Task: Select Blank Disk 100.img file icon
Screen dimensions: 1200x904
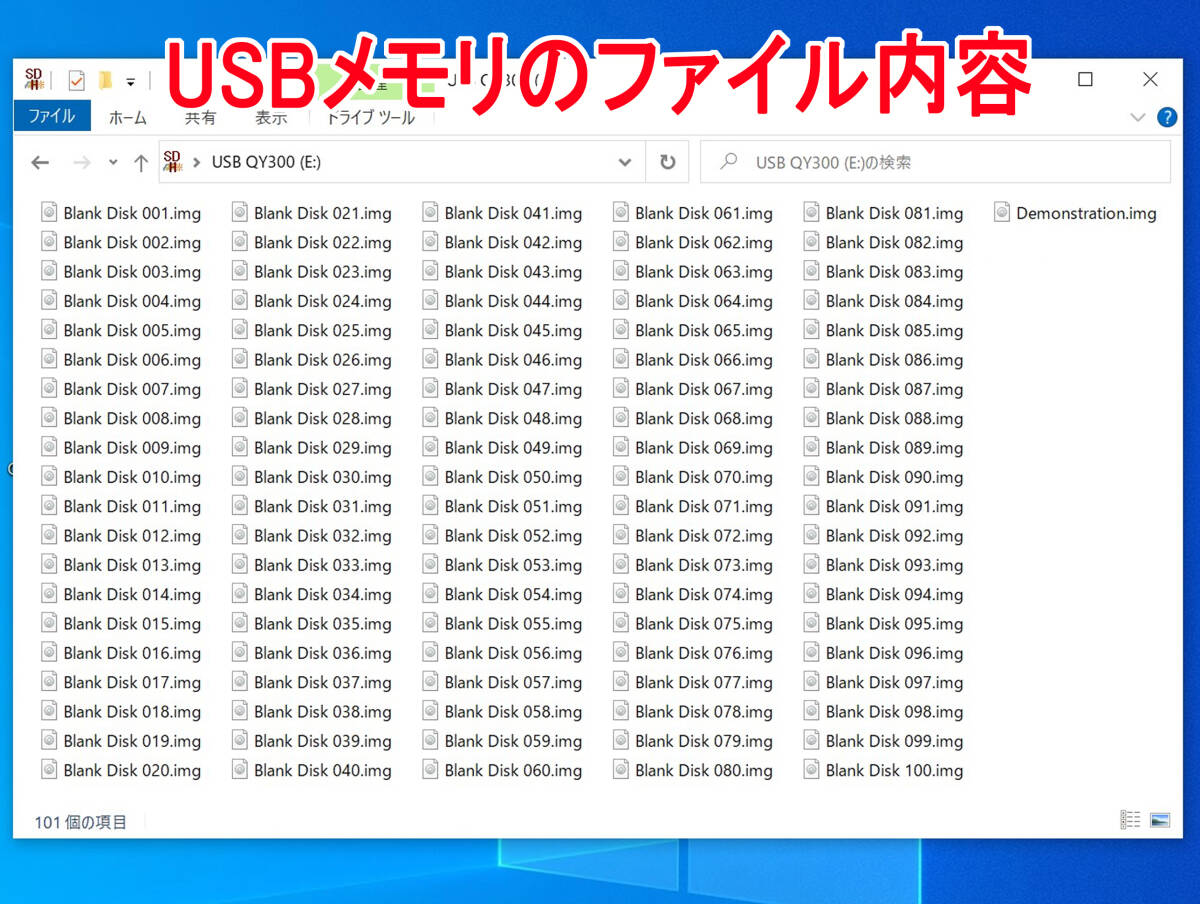Action: coord(811,769)
